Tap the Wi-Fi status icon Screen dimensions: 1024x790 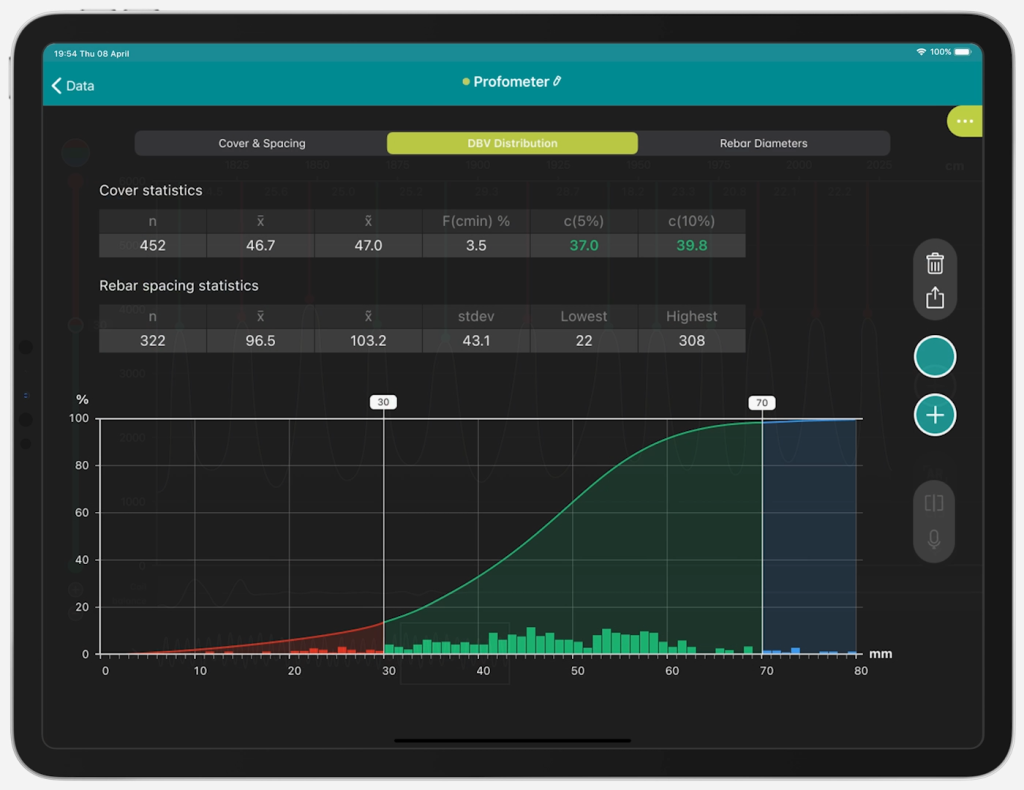click(x=921, y=52)
